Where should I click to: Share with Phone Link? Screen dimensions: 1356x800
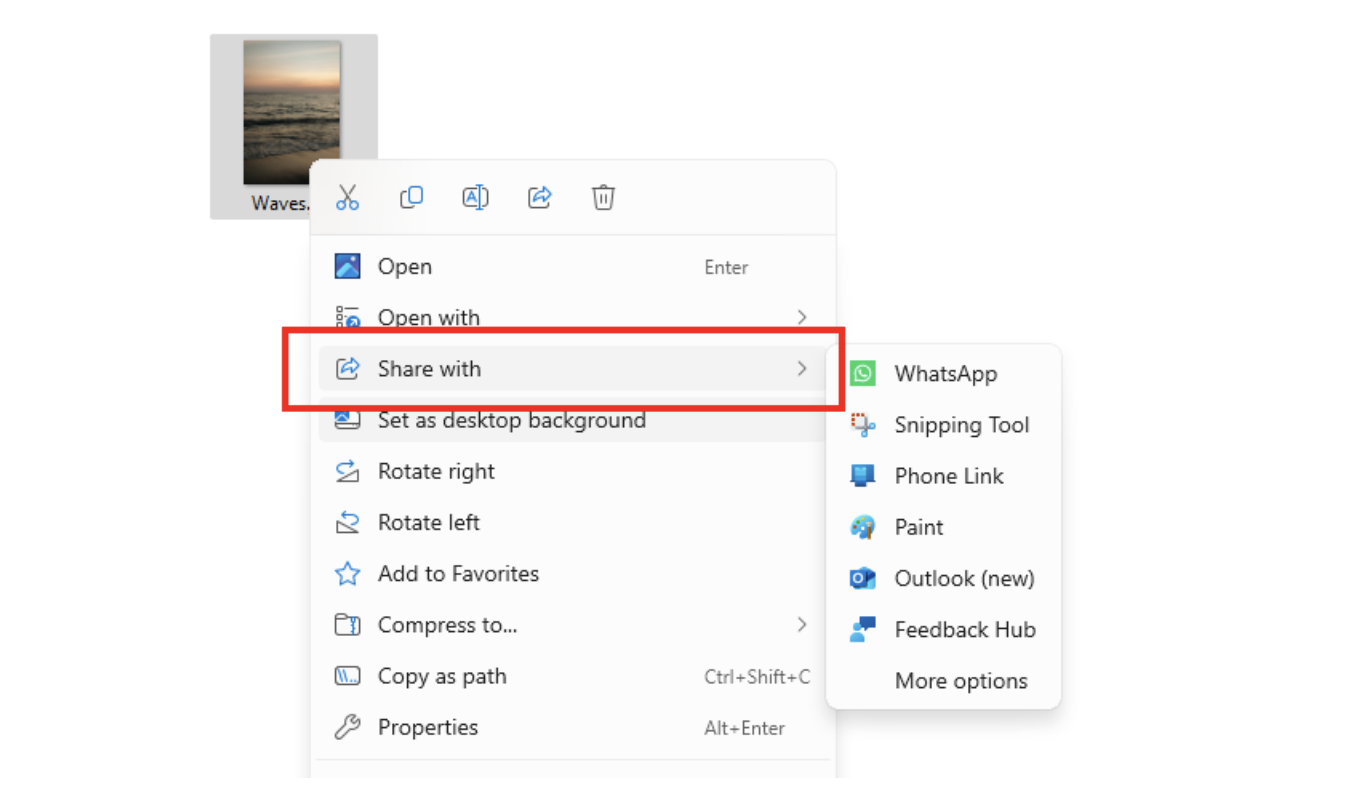[943, 476]
